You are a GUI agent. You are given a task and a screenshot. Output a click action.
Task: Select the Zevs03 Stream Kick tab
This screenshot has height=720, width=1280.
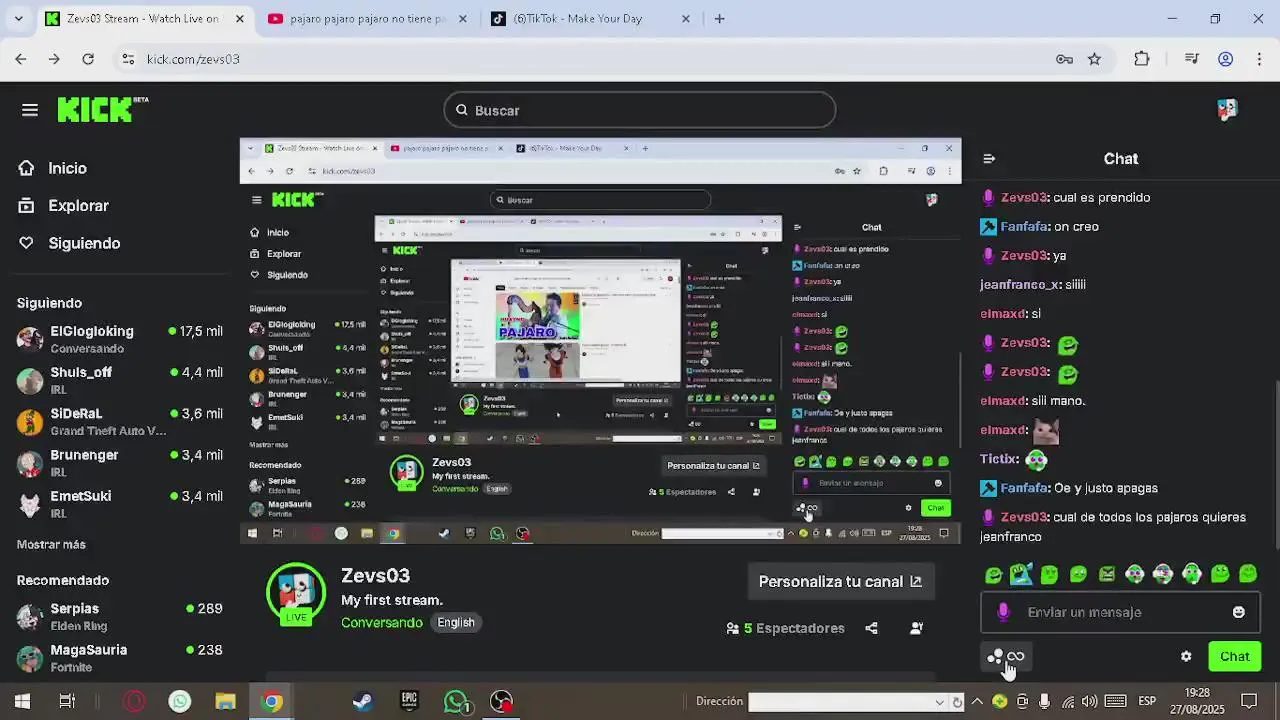pyautogui.click(x=143, y=18)
